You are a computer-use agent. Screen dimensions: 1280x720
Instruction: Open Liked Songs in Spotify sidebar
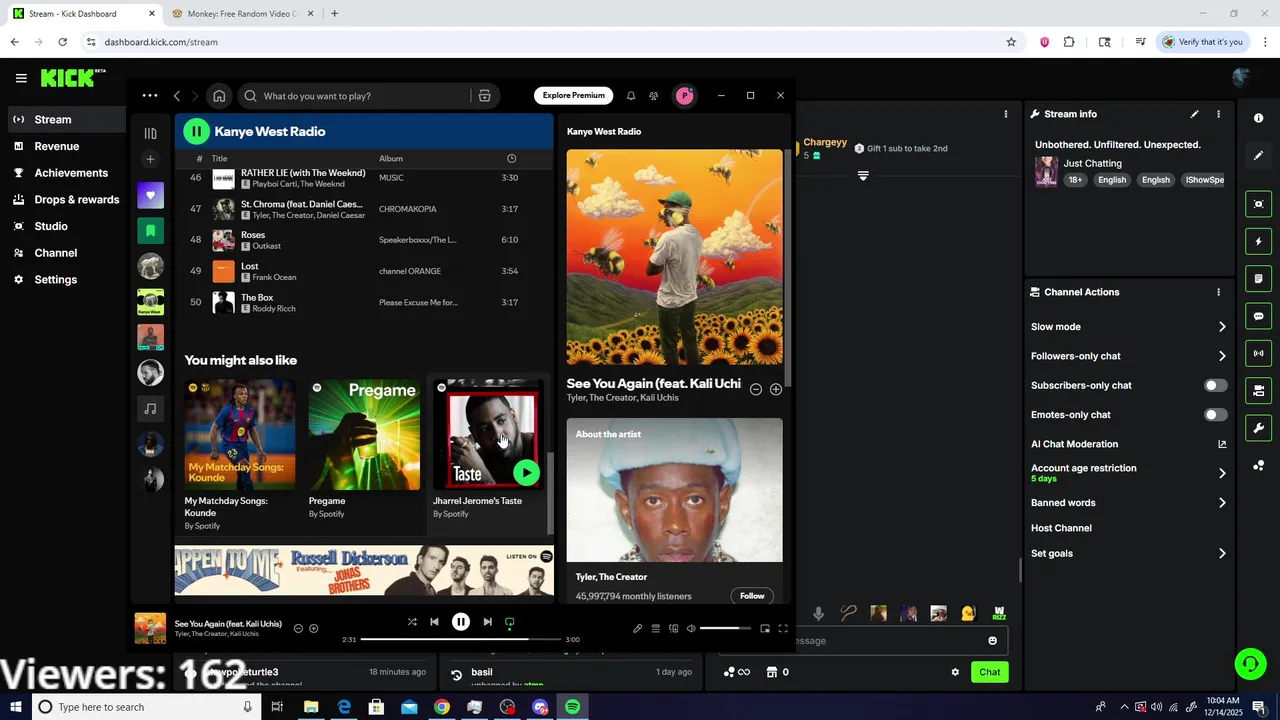point(150,195)
